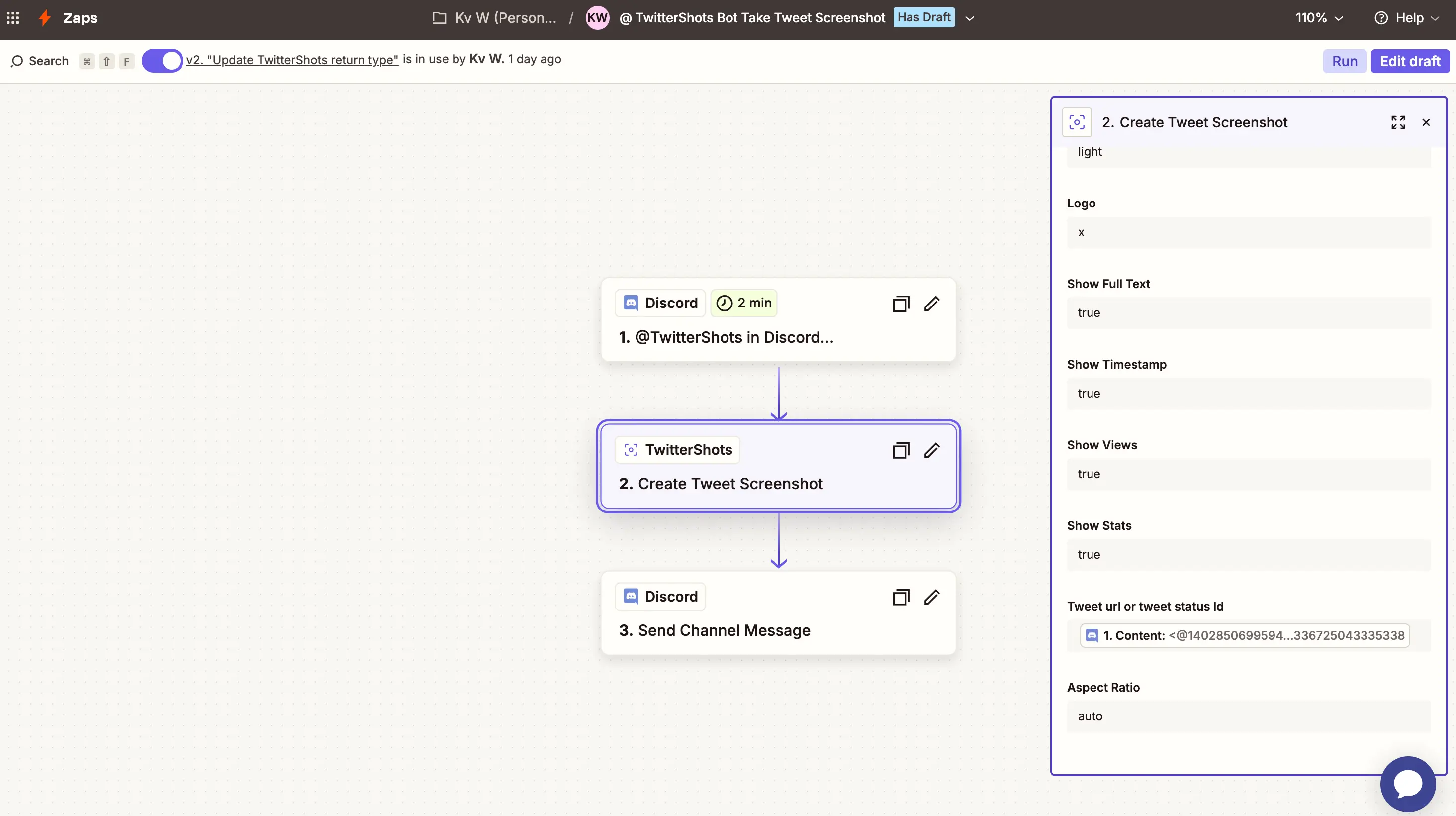Click the copy icon on the Discord trigger step
The width and height of the screenshot is (1456, 816).
point(901,304)
